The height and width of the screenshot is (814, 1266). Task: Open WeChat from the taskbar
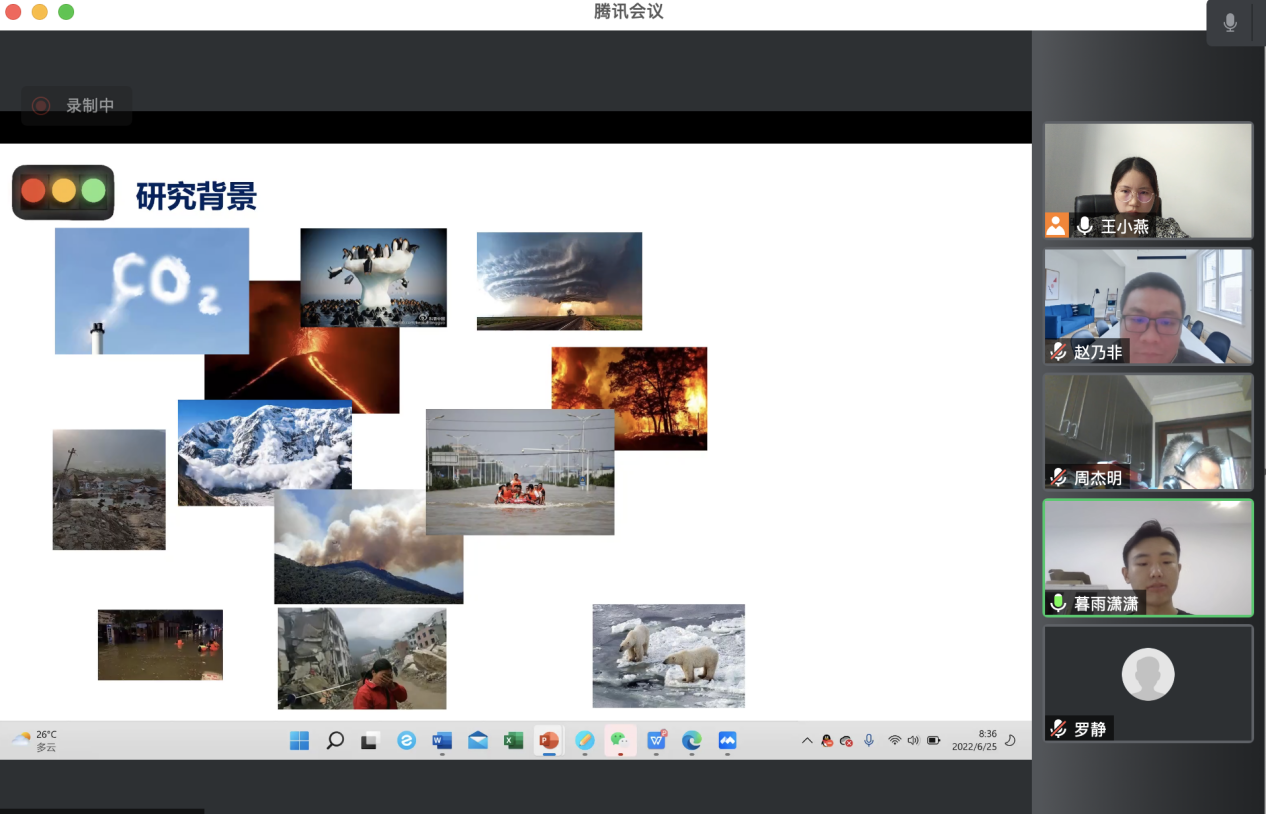click(x=620, y=740)
